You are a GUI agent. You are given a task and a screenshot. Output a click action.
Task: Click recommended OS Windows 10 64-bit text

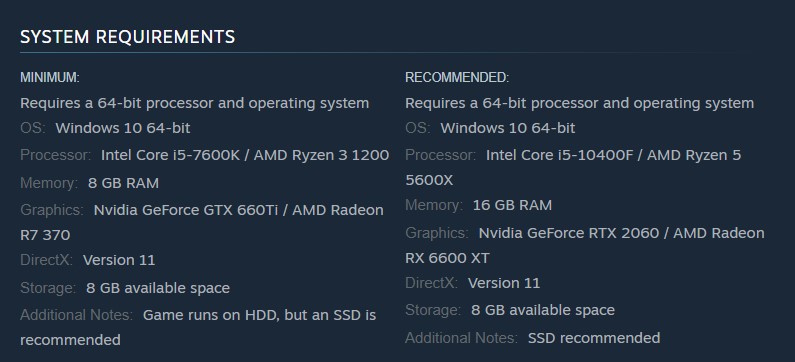click(x=508, y=128)
